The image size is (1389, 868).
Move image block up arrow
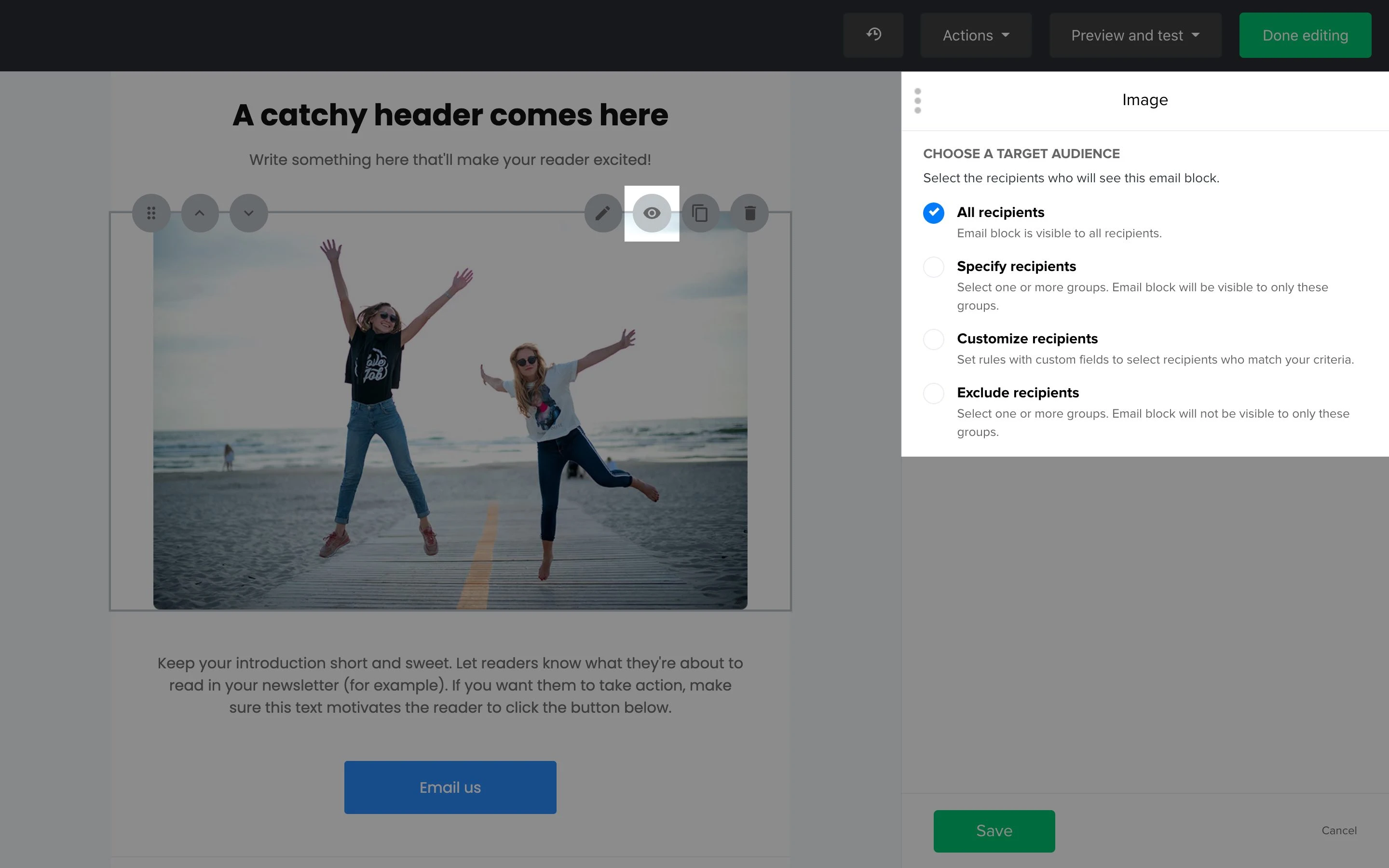(x=200, y=214)
